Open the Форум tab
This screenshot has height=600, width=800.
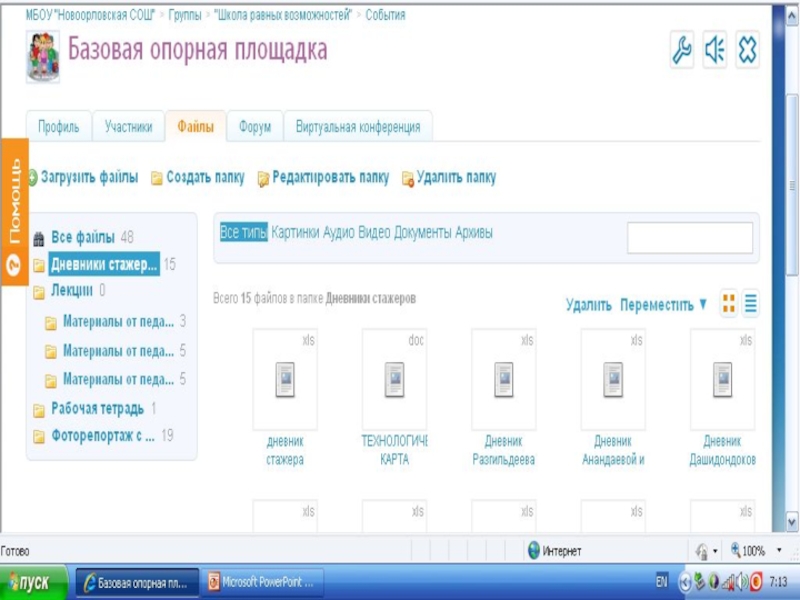[255, 126]
